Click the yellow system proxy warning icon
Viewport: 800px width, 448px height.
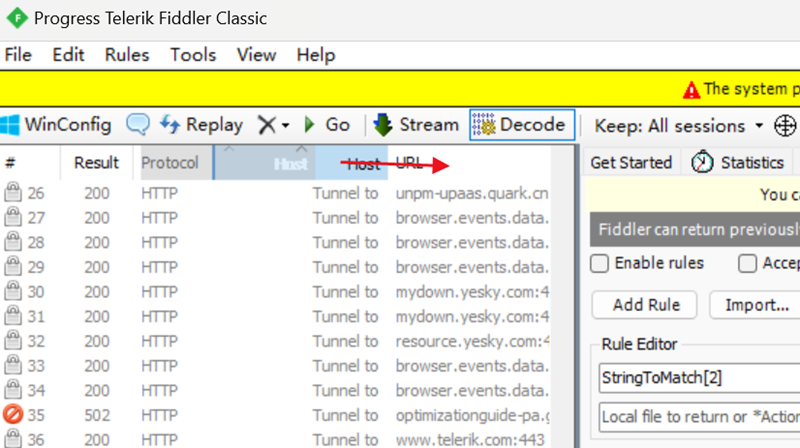(691, 90)
